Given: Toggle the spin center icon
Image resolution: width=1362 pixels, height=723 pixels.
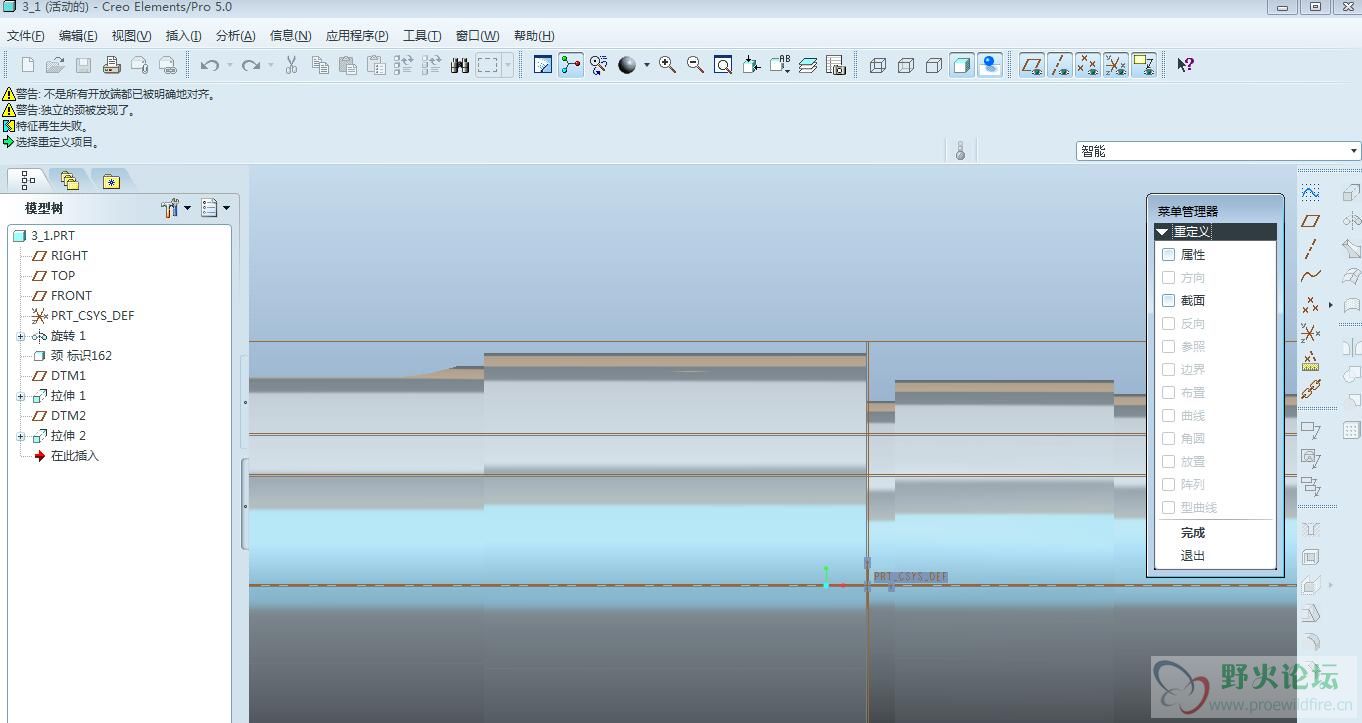Looking at the screenshot, I should [571, 65].
